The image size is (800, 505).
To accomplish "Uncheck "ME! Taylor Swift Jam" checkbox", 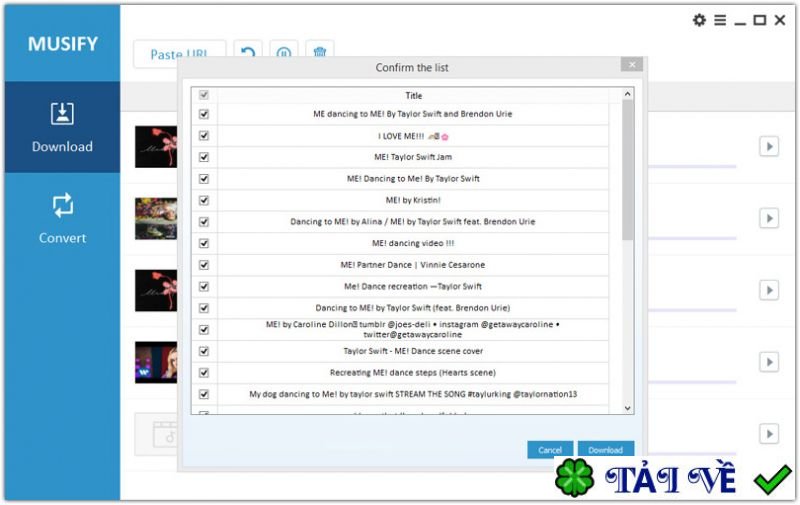I will pos(204,157).
